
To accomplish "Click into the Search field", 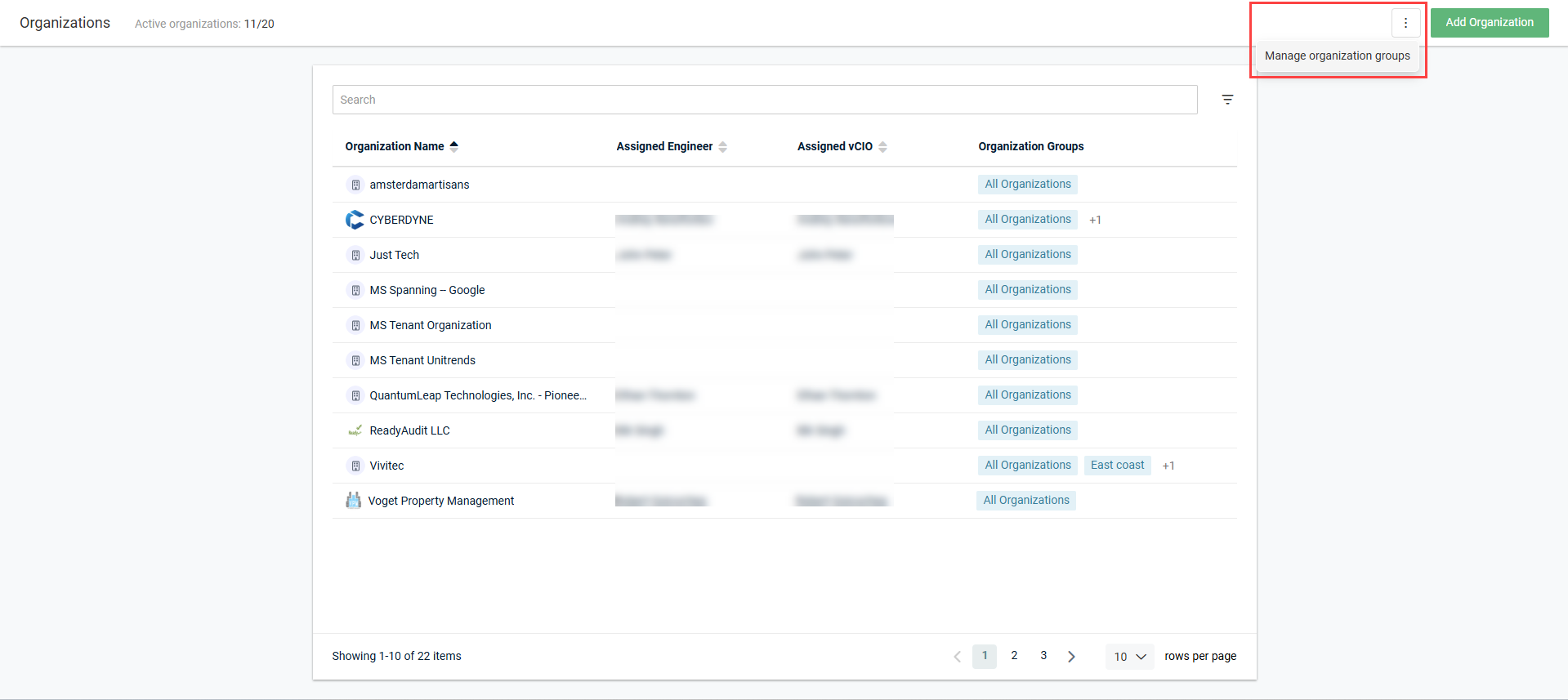I will (764, 100).
